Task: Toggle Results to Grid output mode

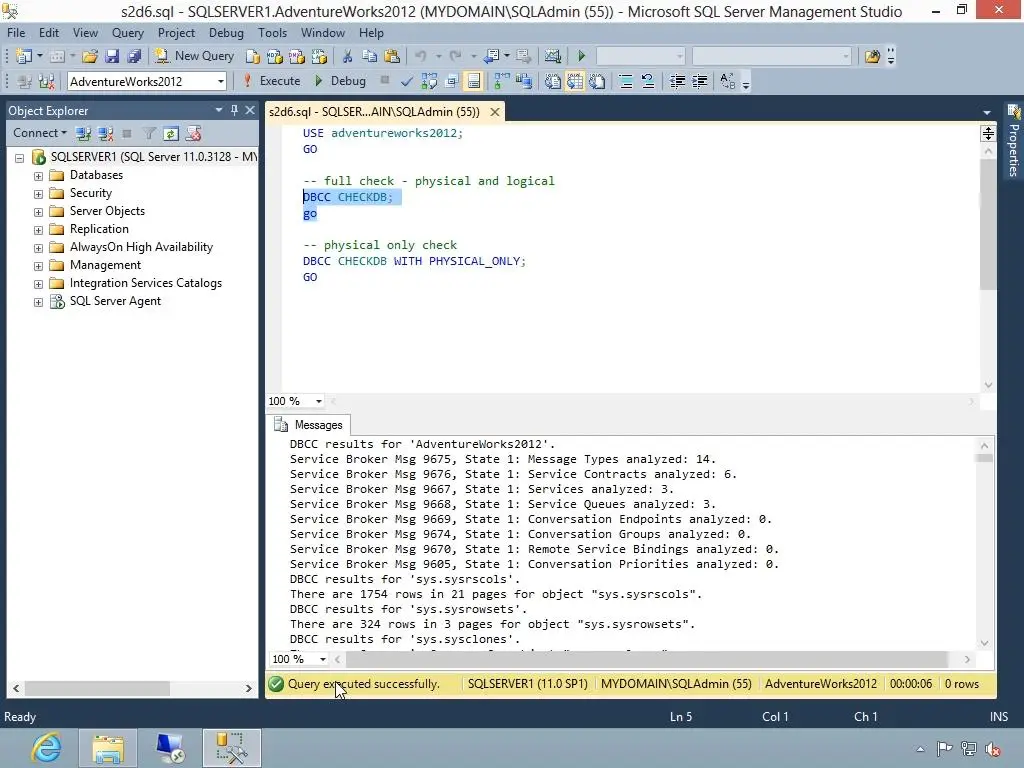Action: [576, 81]
